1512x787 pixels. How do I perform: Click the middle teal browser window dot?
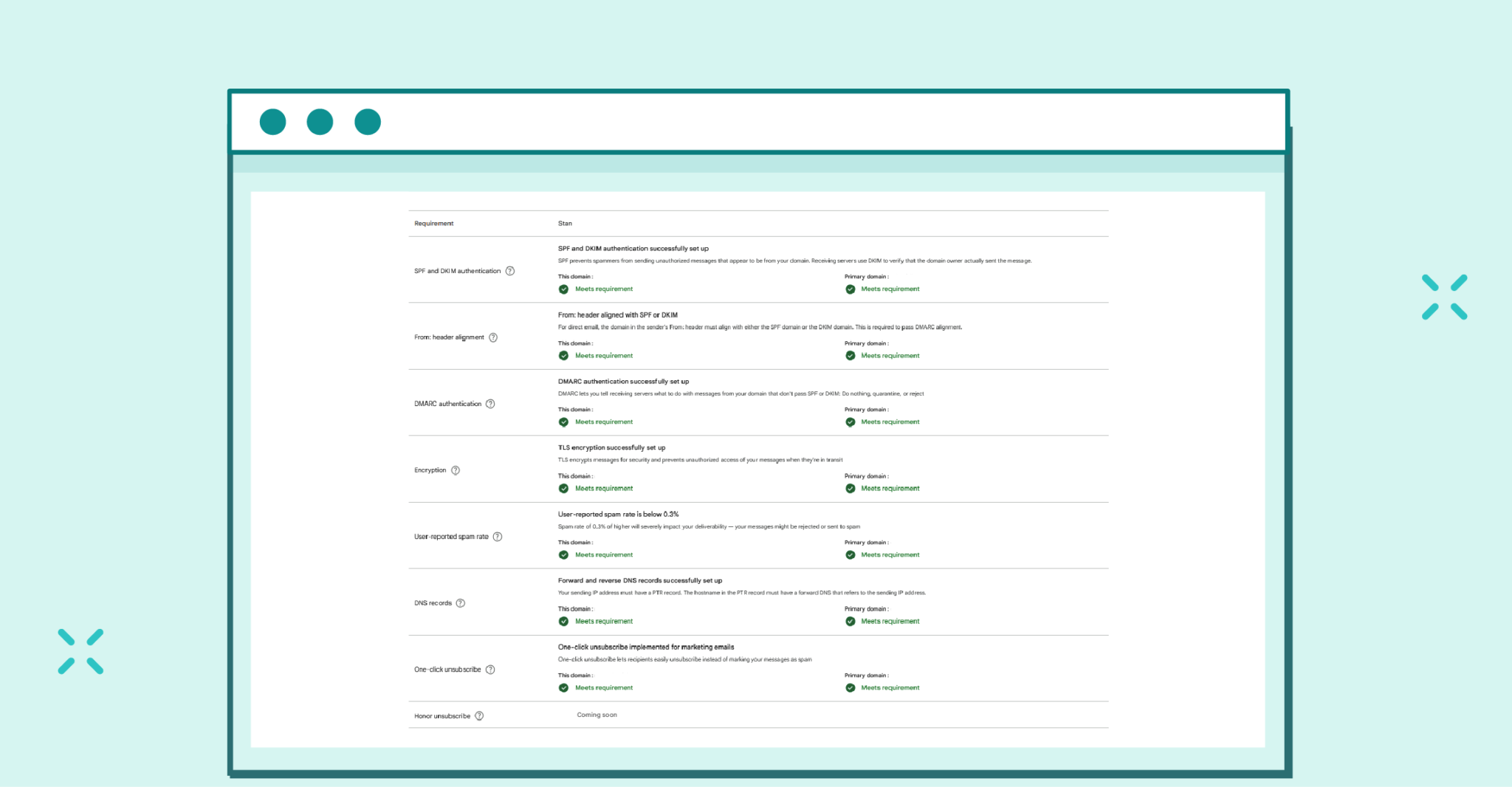coord(320,122)
